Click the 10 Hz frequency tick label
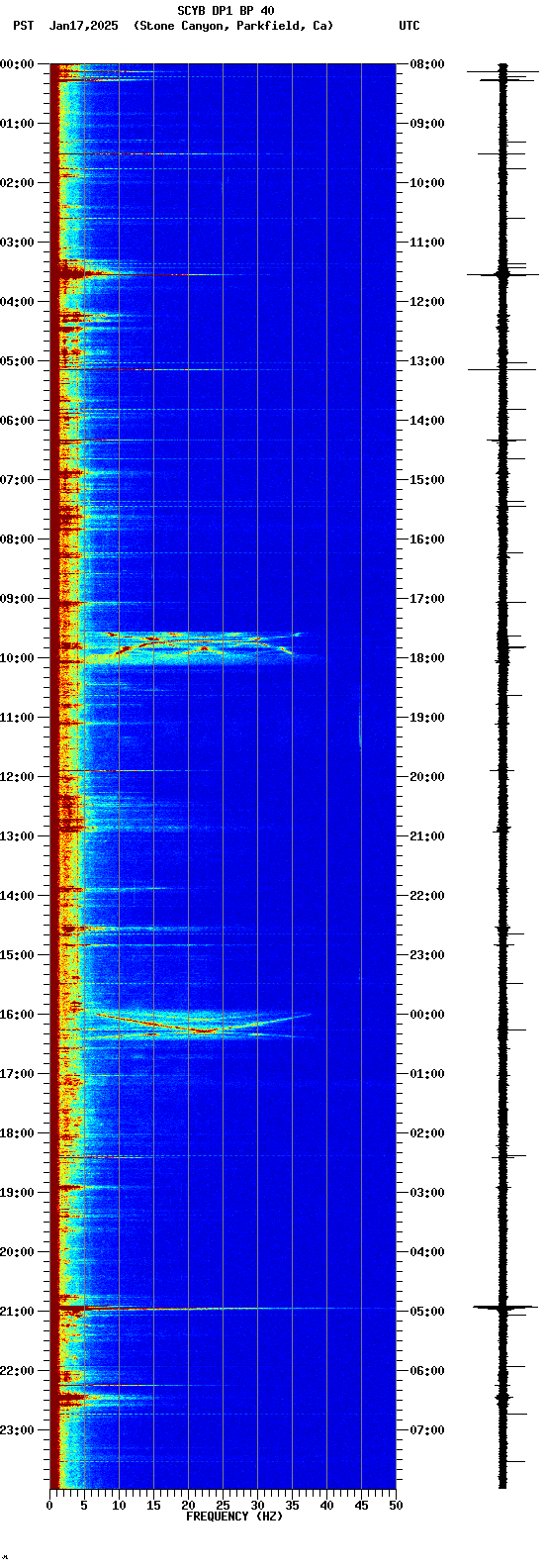The height and width of the screenshot is (1568, 546). (119, 1506)
